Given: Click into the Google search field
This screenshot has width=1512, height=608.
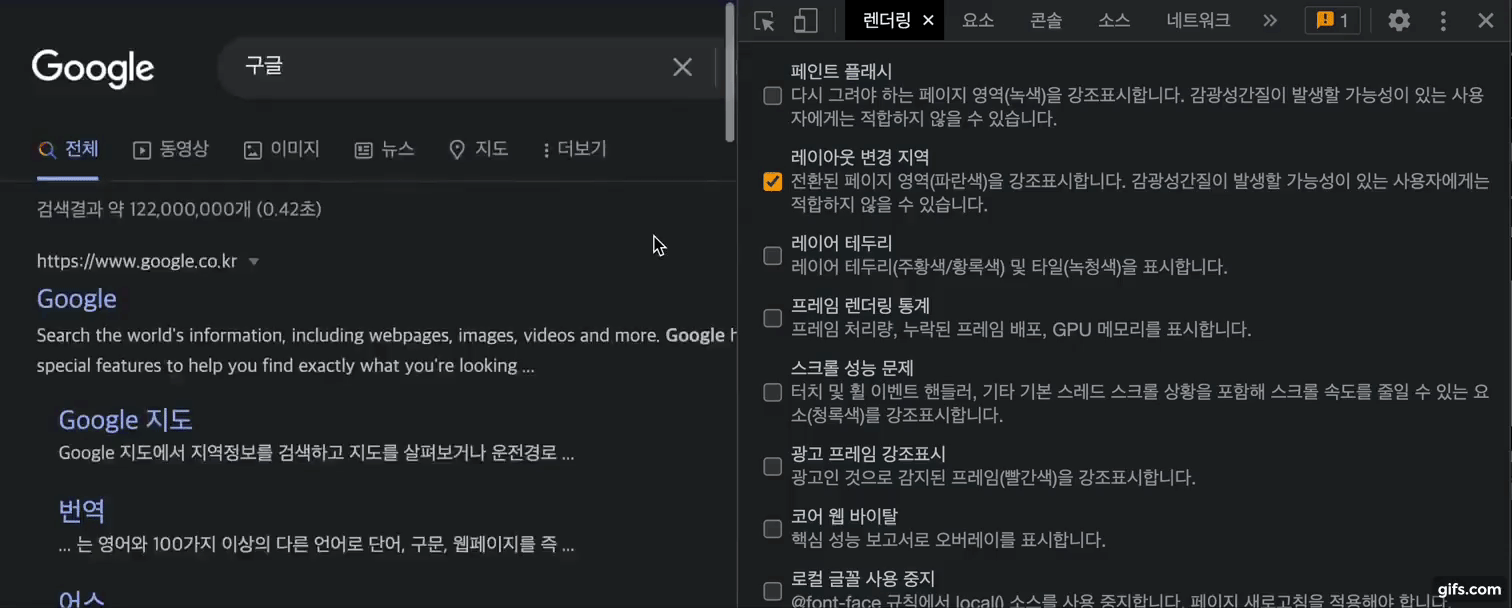Looking at the screenshot, I should click(x=450, y=67).
